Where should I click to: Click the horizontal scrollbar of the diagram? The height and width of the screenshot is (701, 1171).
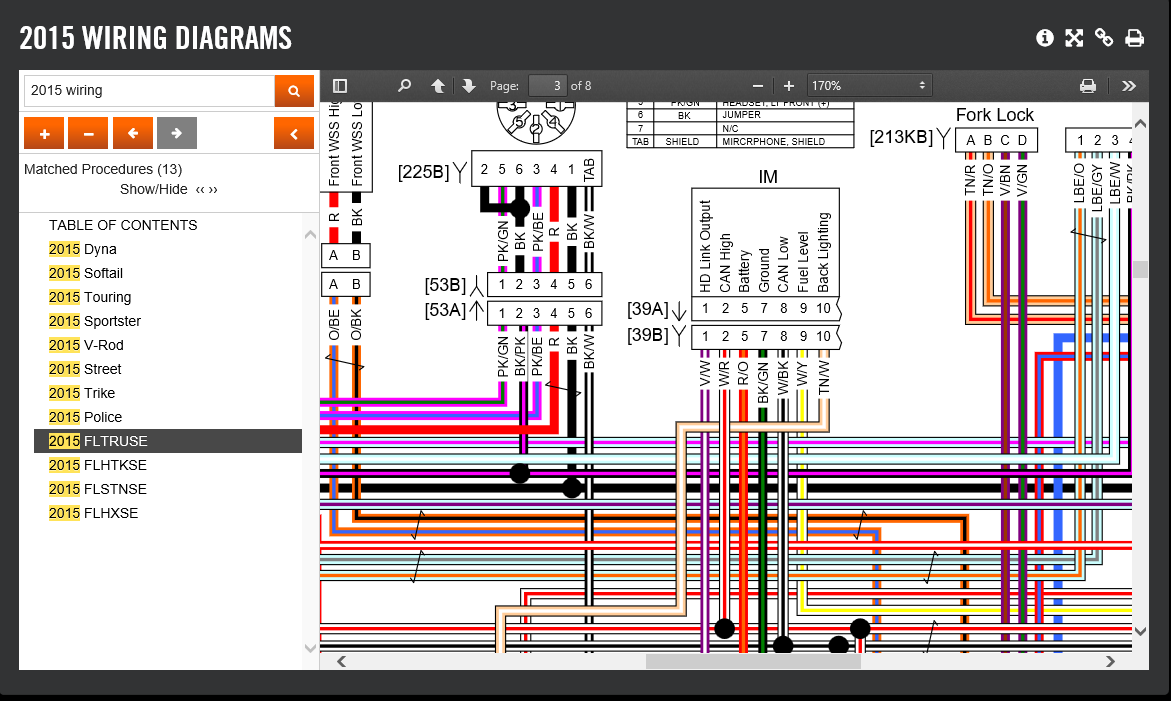click(752, 661)
